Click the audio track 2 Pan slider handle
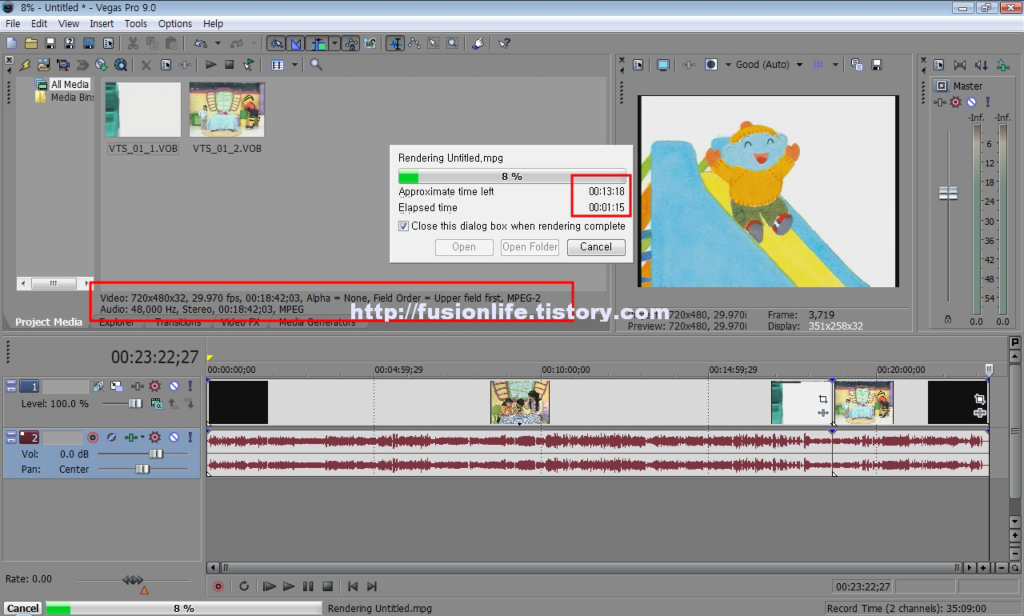The image size is (1024, 616). 142,470
